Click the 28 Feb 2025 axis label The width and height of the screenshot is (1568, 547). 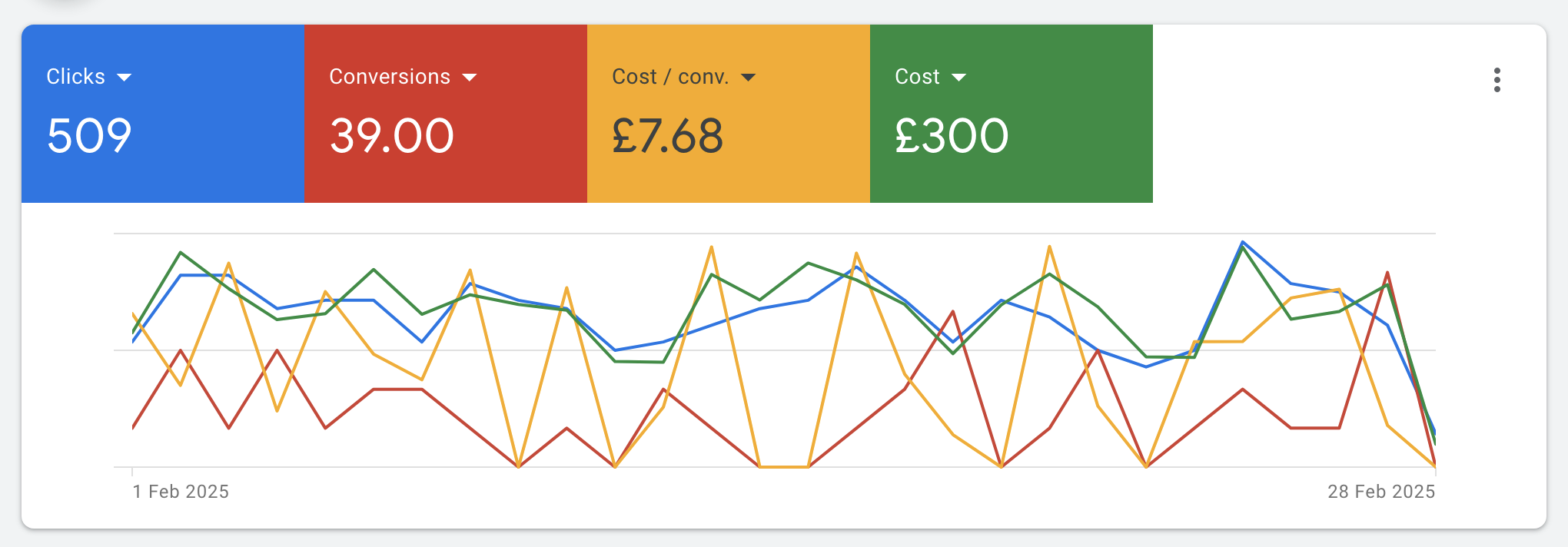[x=1380, y=492]
